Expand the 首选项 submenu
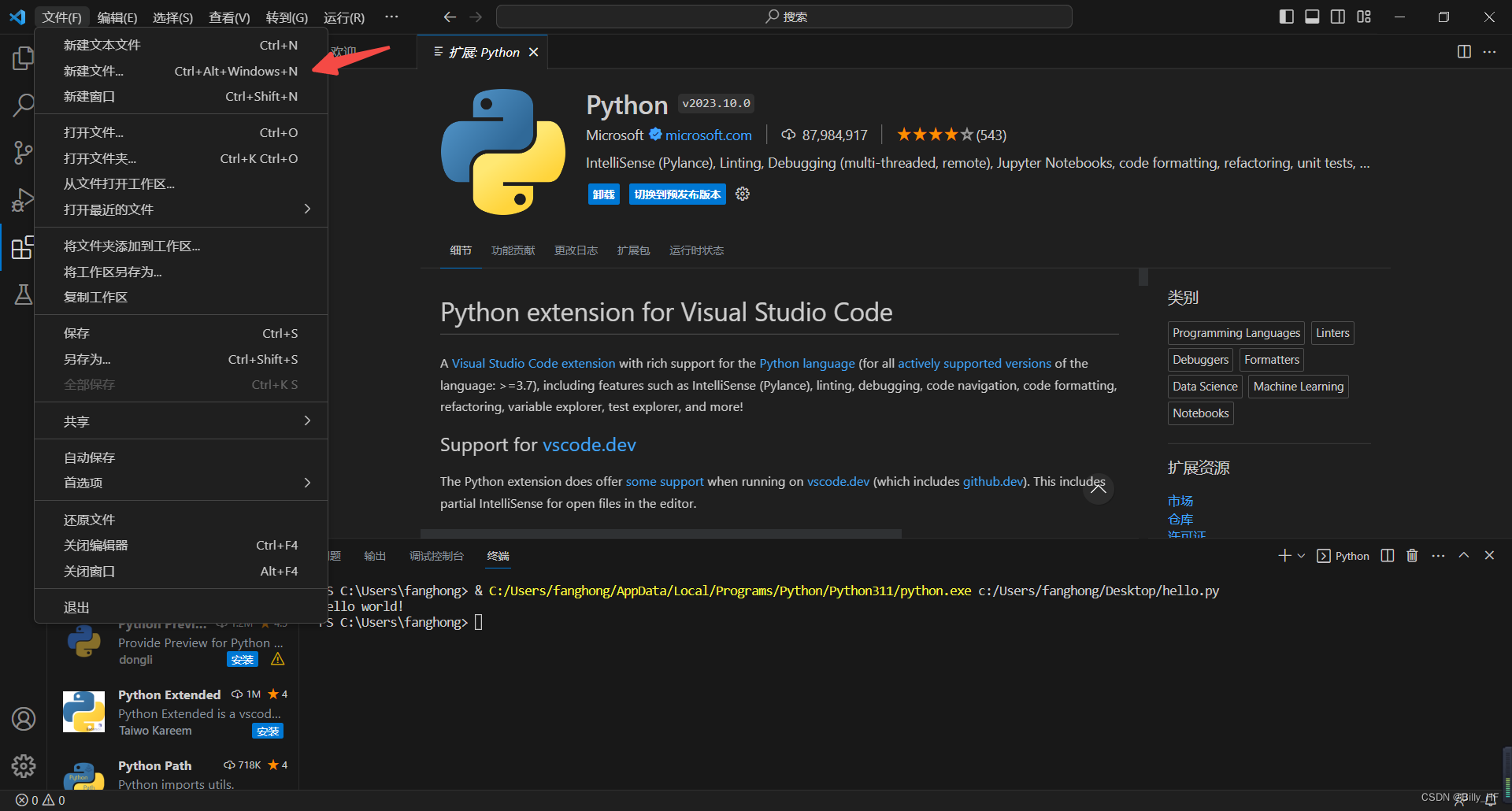The height and width of the screenshot is (811, 1512). (x=181, y=483)
